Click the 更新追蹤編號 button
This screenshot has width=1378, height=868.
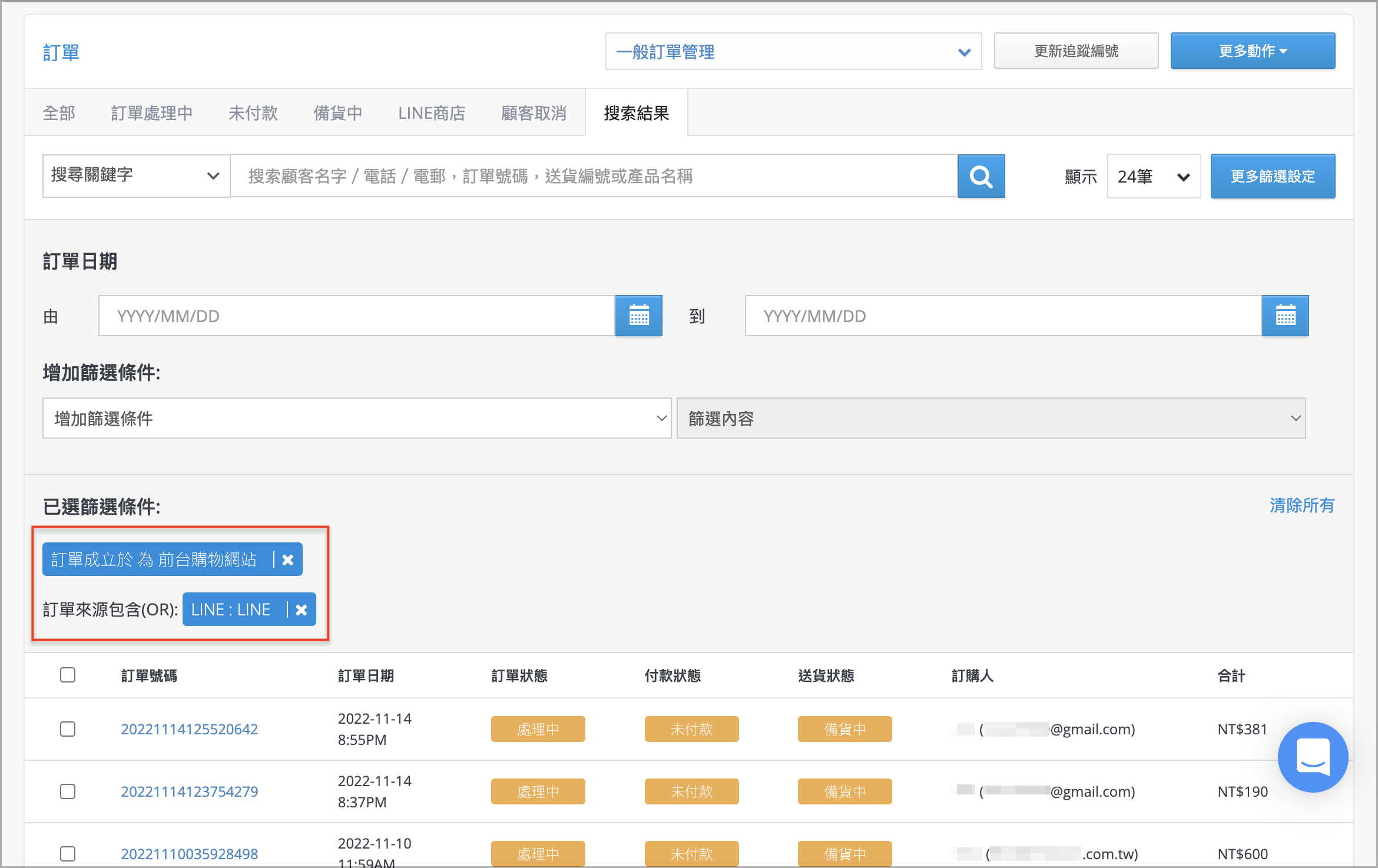click(x=1076, y=51)
